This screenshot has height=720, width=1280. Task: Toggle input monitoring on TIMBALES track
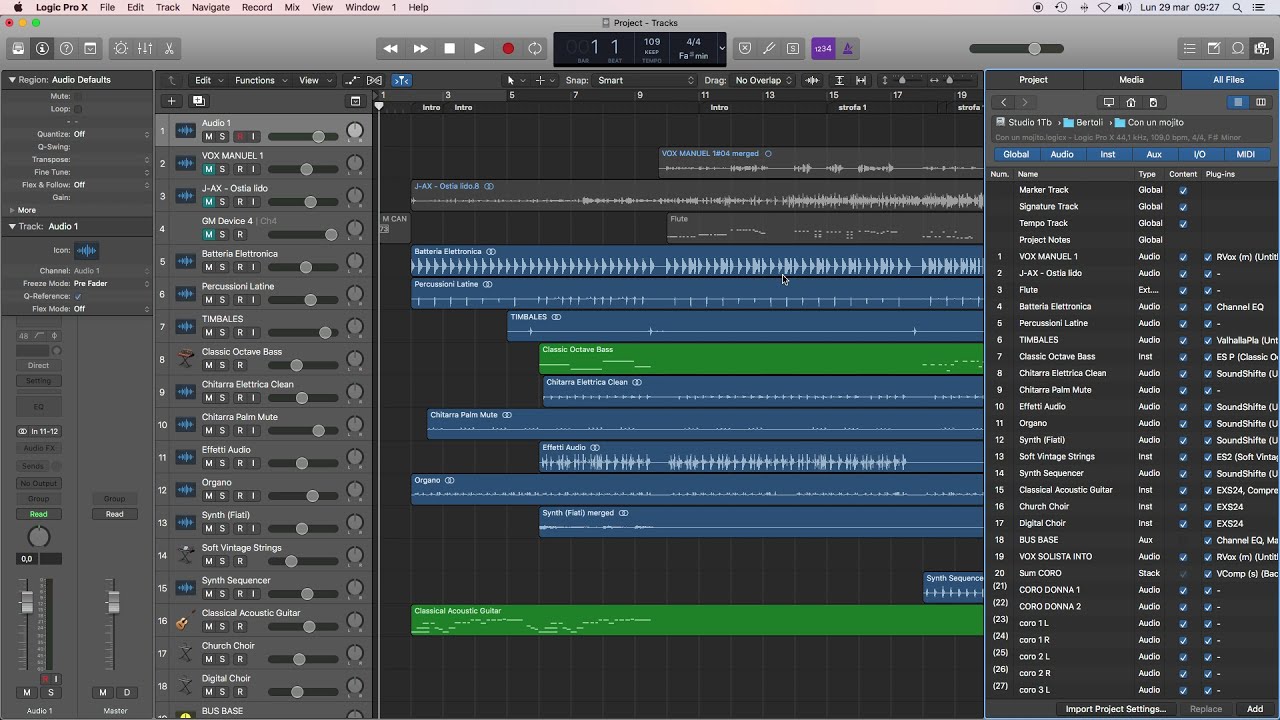pos(254,332)
